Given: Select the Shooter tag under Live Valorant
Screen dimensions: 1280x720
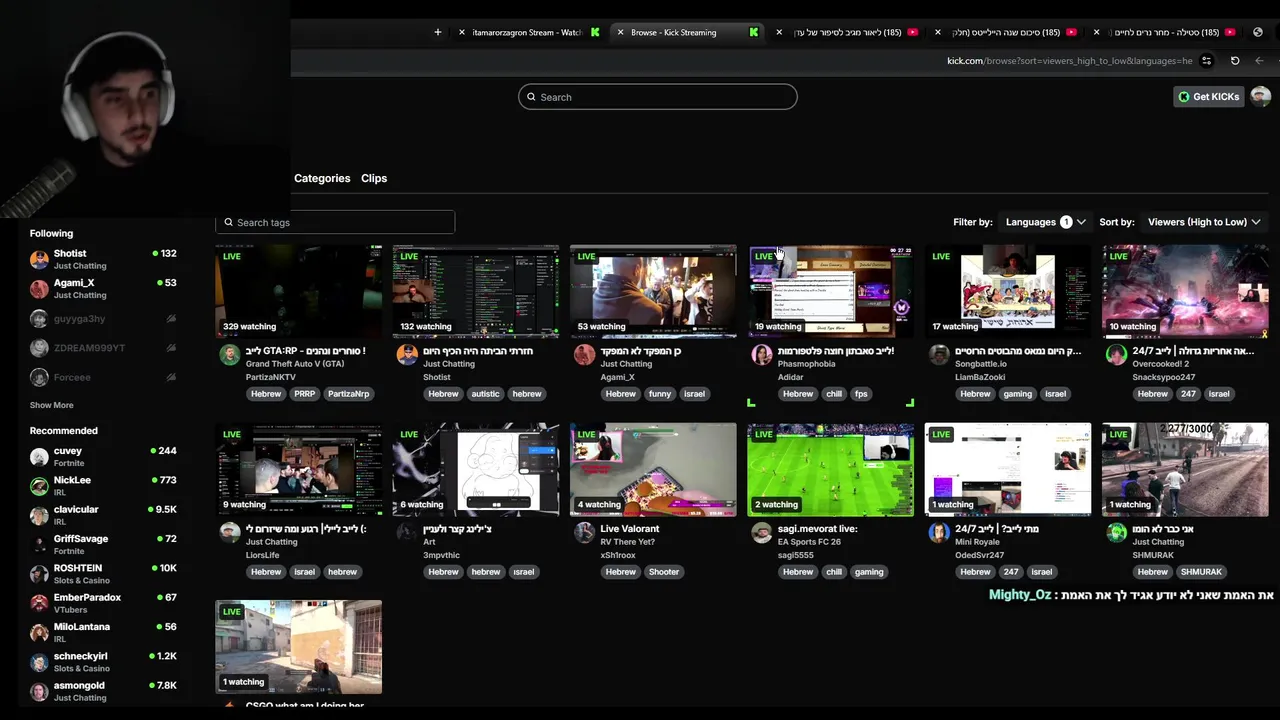Looking at the screenshot, I should (663, 572).
